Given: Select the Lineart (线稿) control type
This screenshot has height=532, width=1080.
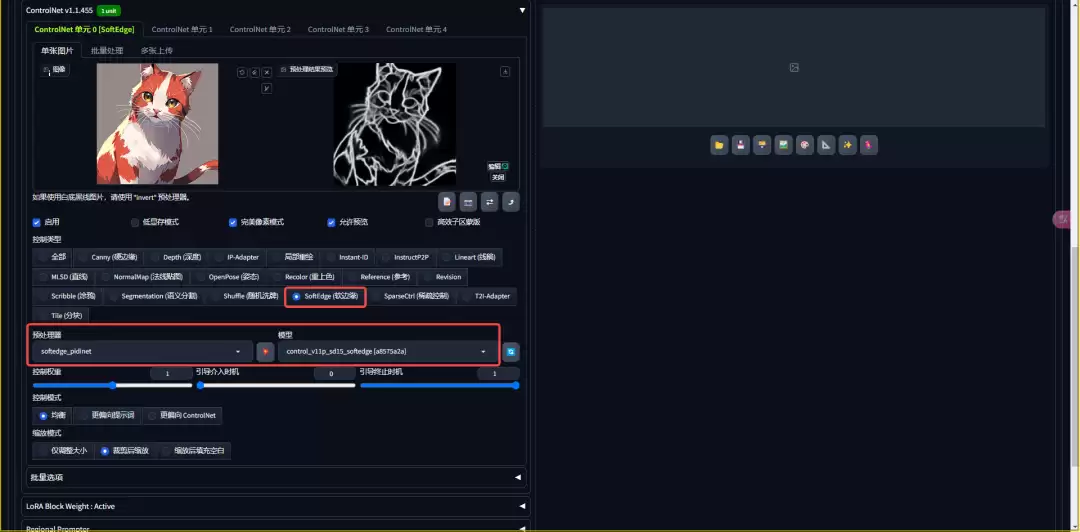Looking at the screenshot, I should point(468,257).
